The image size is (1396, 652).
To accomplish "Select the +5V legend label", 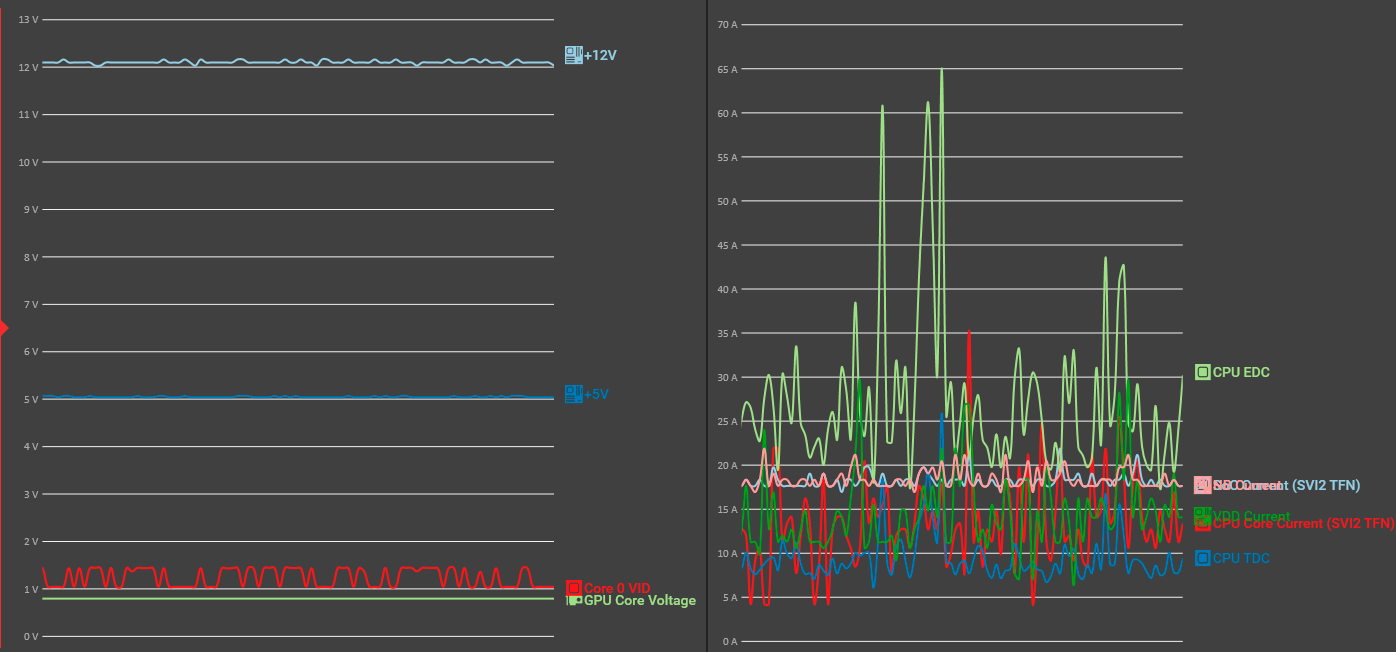I will 596,394.
